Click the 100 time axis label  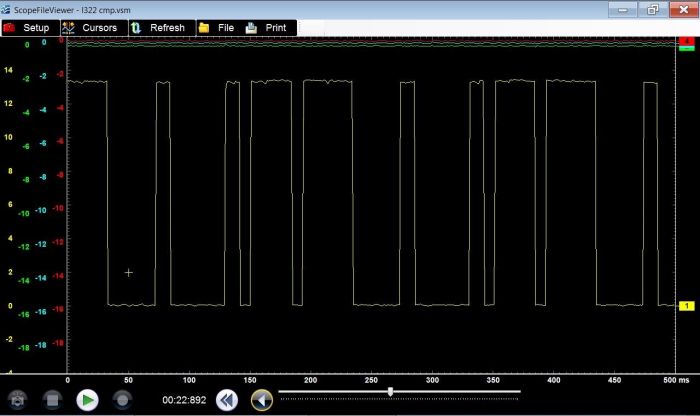189,380
